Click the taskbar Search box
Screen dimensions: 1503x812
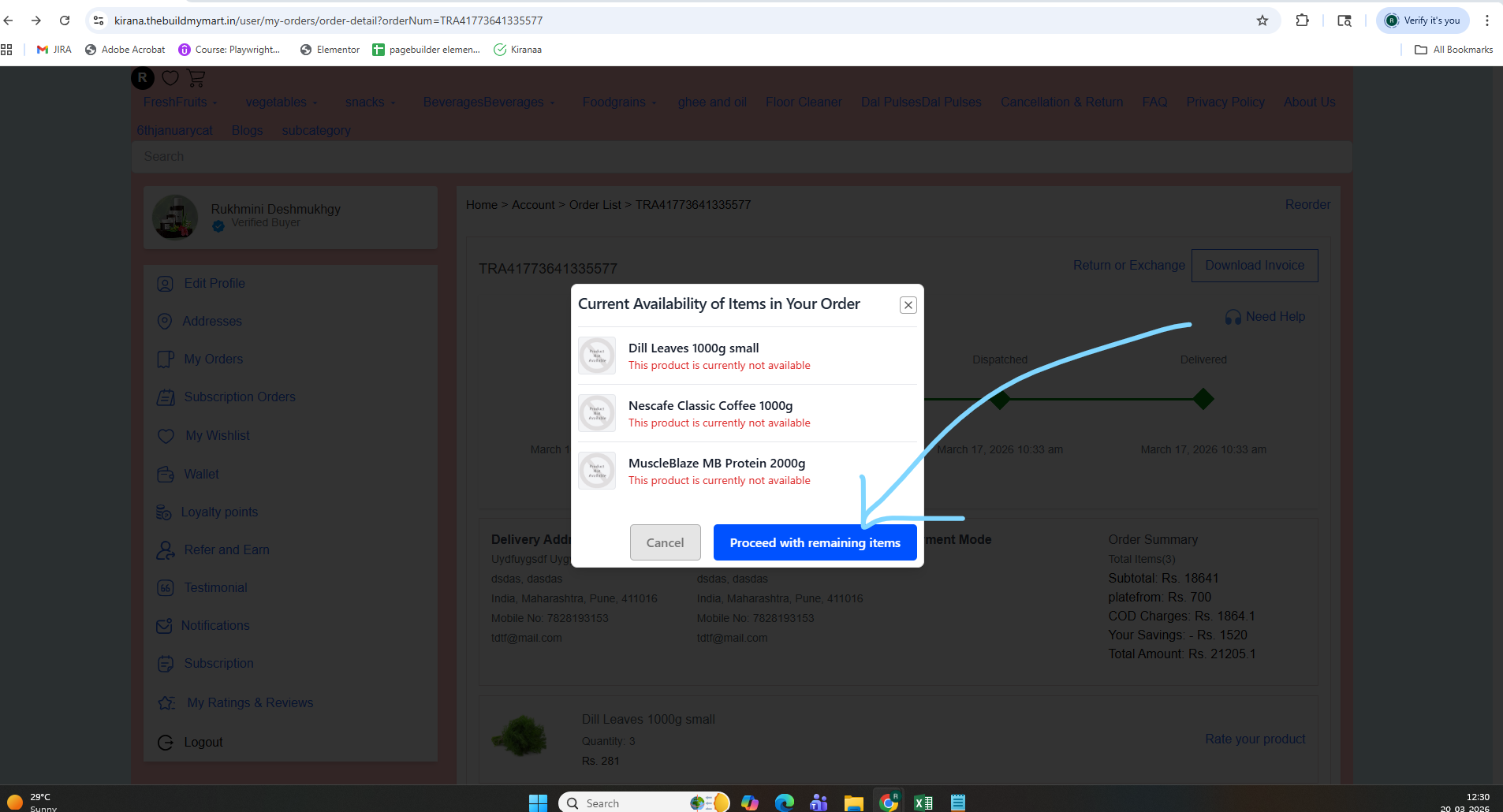click(x=644, y=803)
